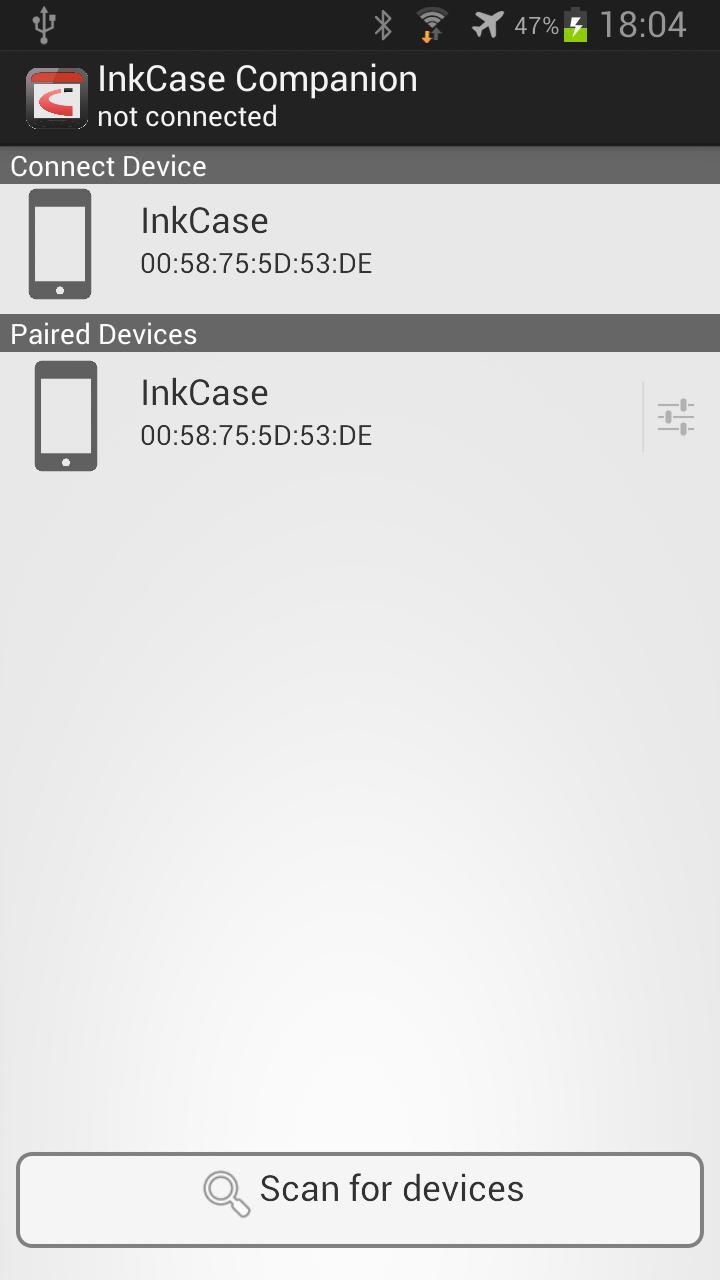Tap the Connect Device section header

tap(360, 166)
